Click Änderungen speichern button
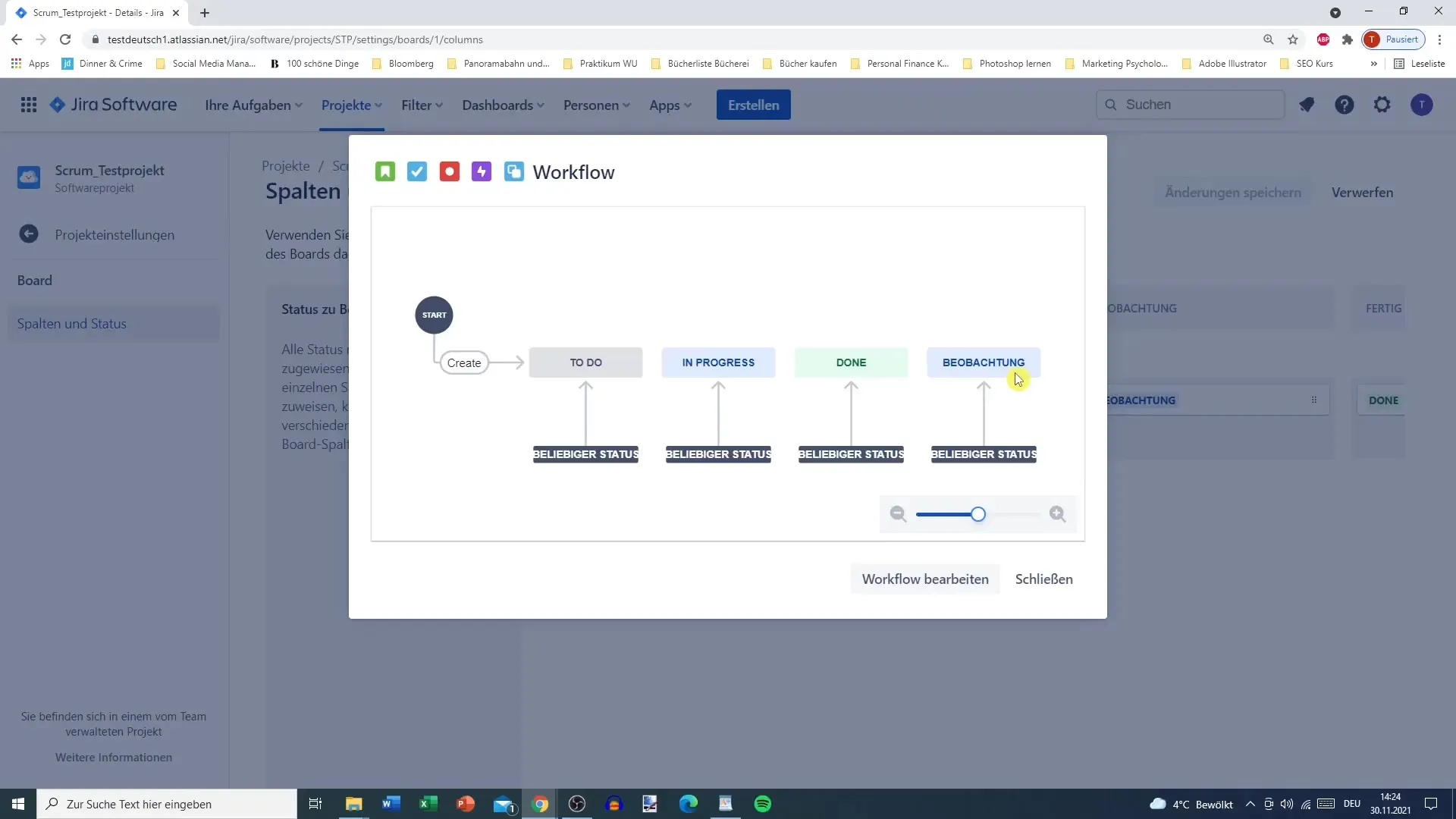1456x819 pixels. (1234, 192)
